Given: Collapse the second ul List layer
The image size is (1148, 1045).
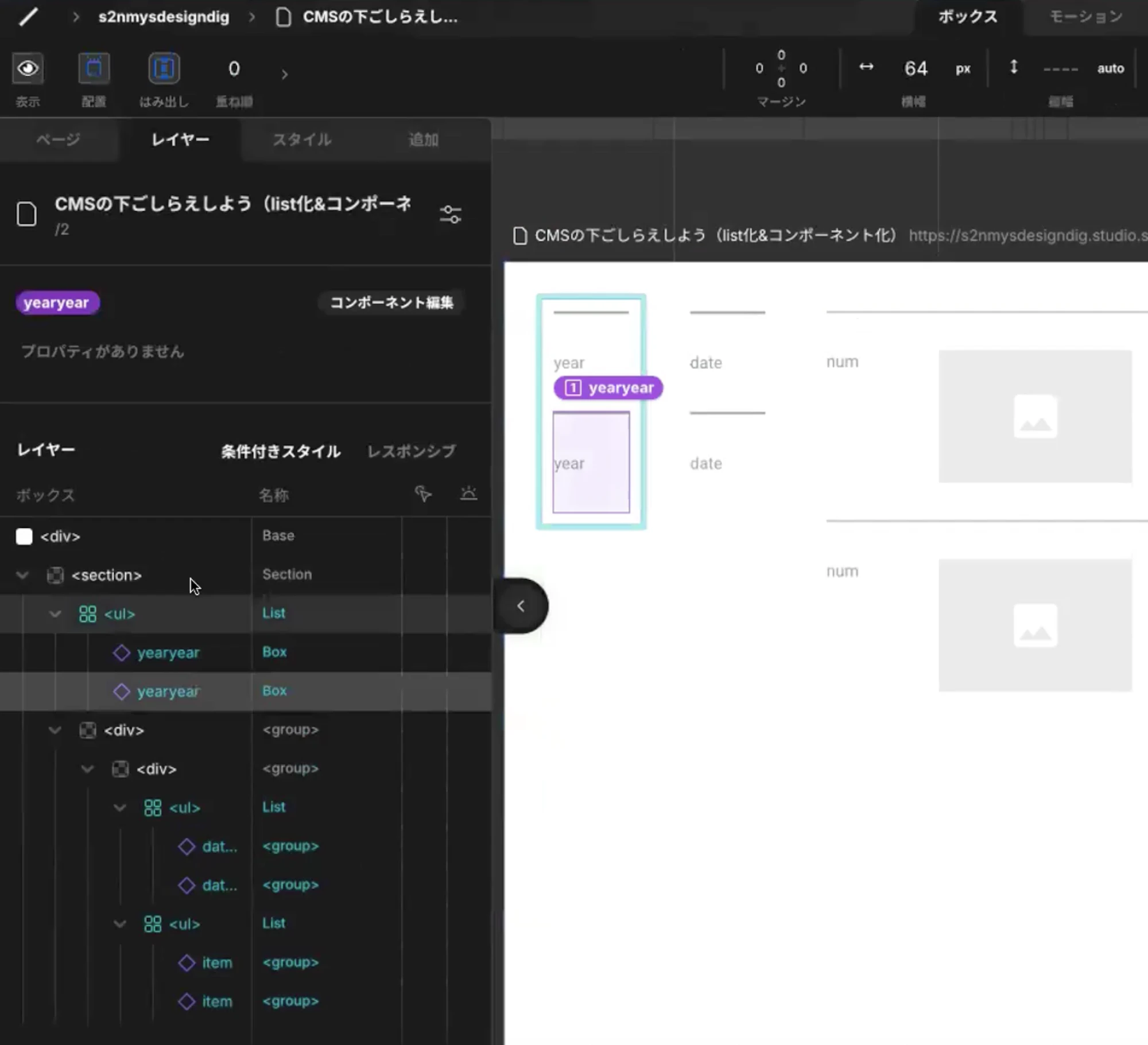Looking at the screenshot, I should click(120, 808).
